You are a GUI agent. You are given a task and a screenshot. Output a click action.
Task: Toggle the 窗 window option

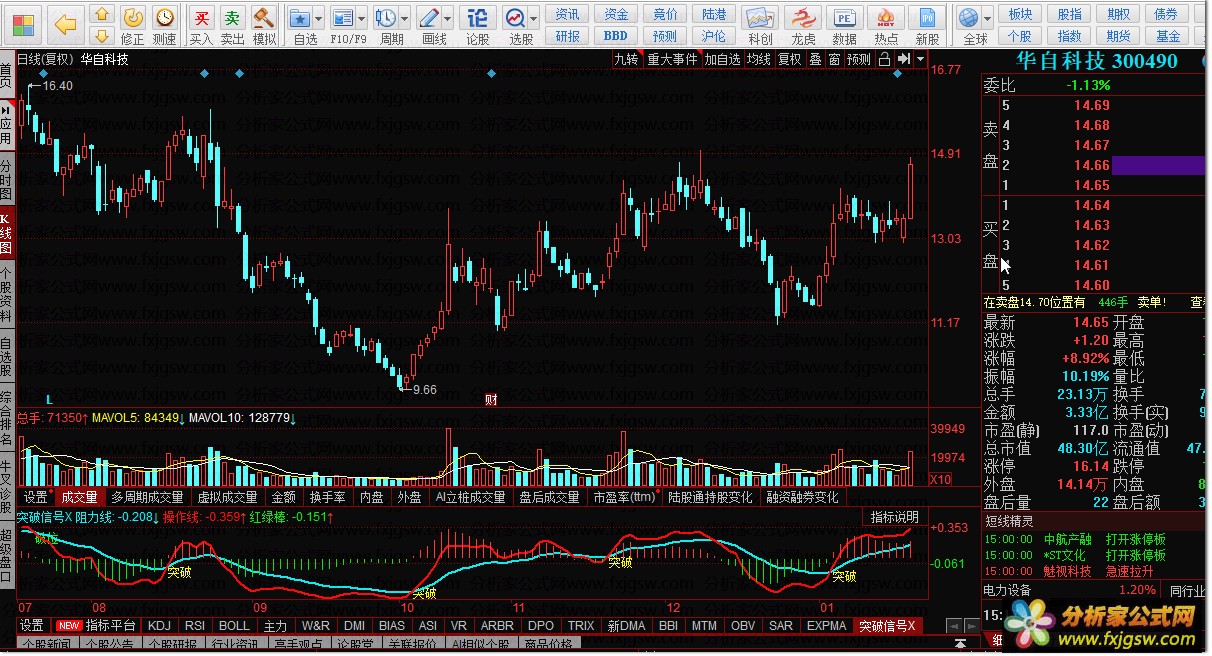click(834, 59)
